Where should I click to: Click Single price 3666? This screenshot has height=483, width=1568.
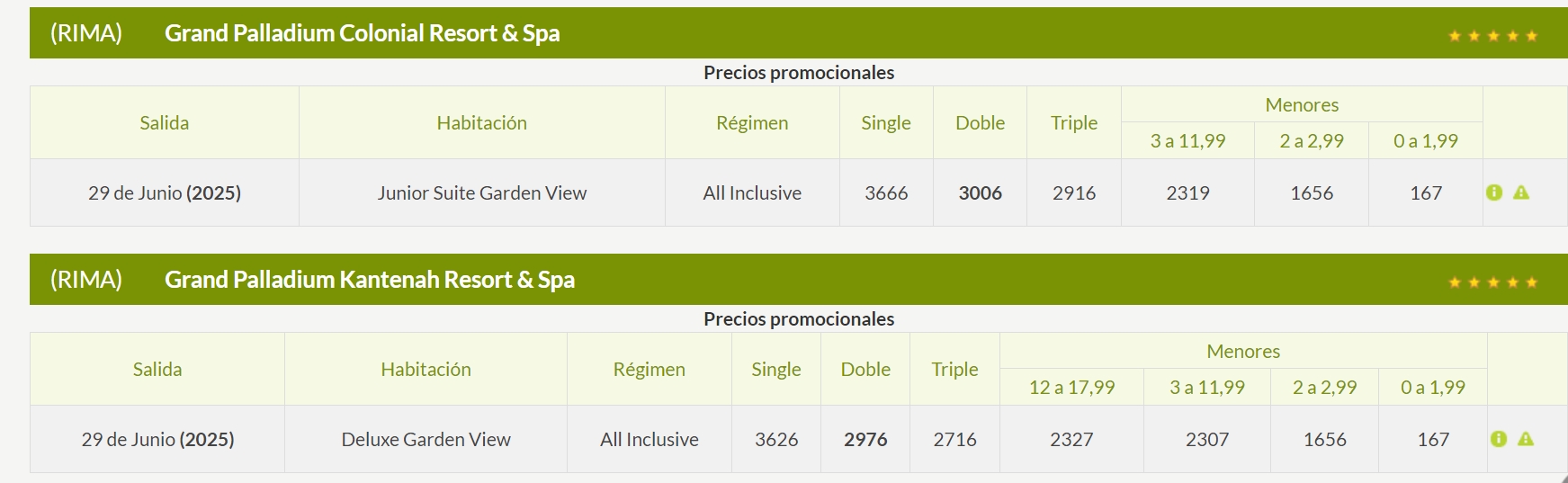[886, 192]
